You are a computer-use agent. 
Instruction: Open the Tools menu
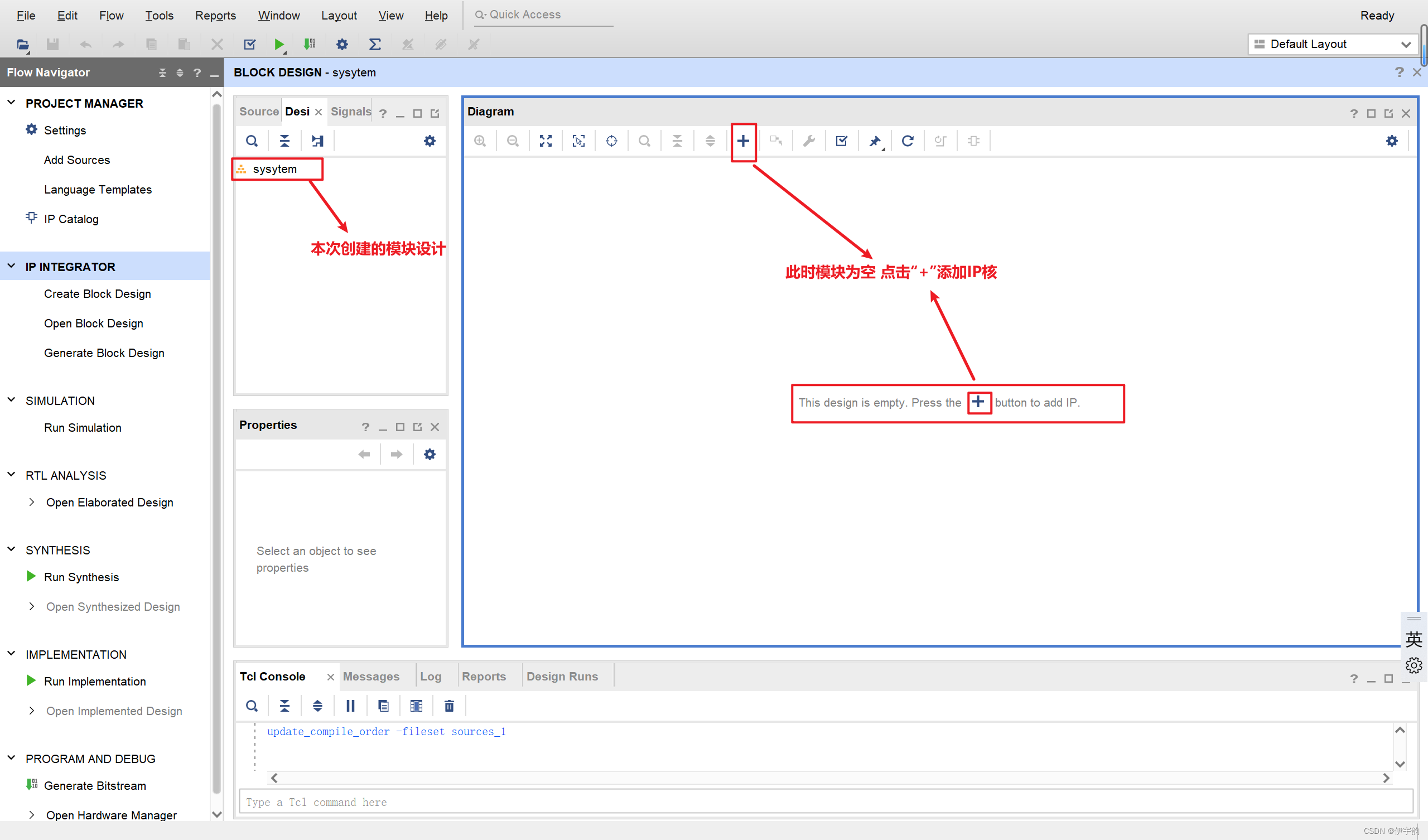159,15
